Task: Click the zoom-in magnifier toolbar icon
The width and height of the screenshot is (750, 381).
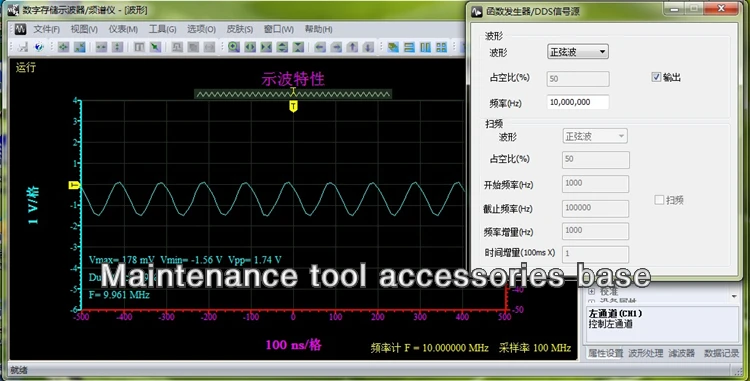Action: (233, 47)
